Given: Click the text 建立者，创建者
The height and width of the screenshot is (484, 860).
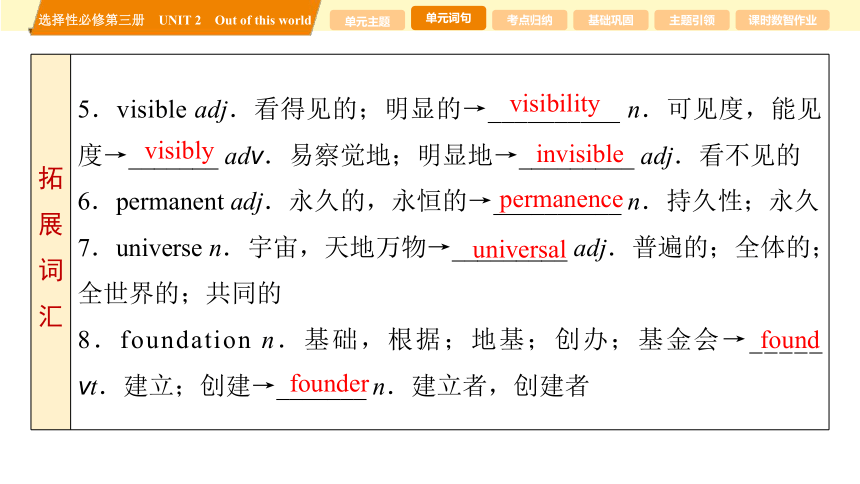Looking at the screenshot, I should (501, 386).
